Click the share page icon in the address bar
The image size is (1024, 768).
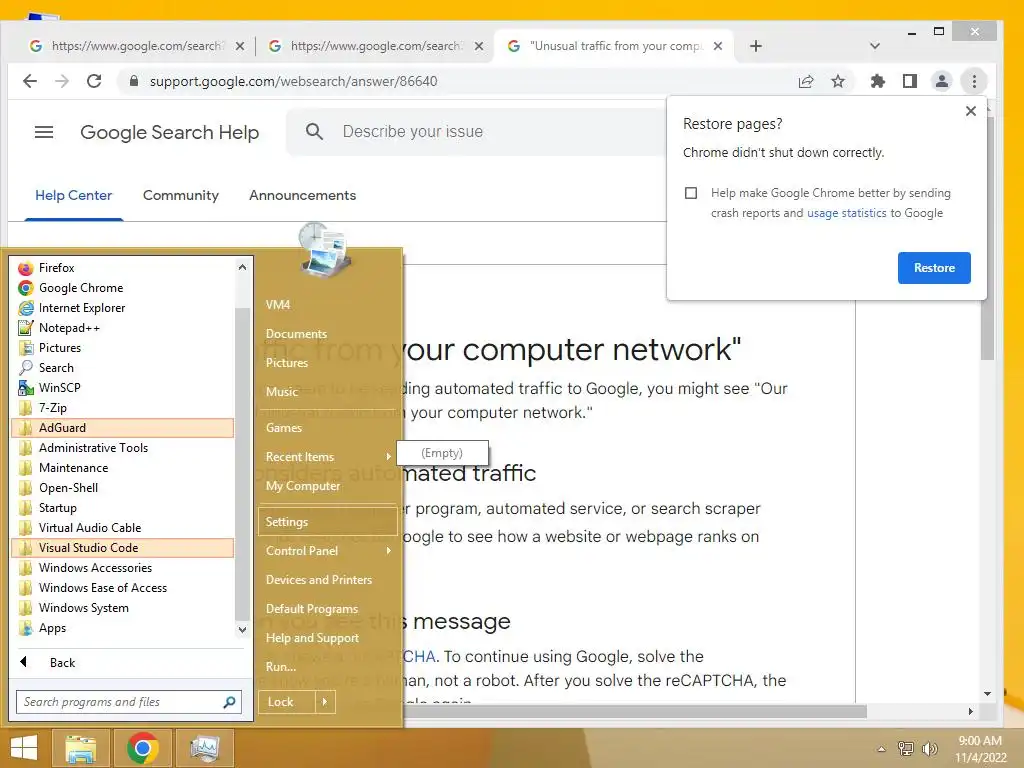pyautogui.click(x=806, y=81)
